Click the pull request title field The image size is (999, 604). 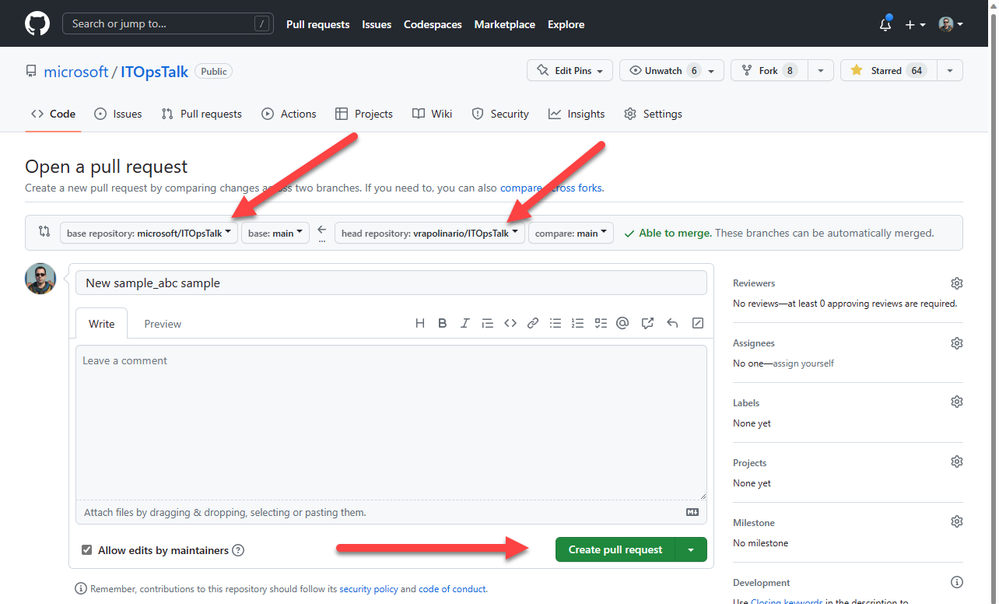pyautogui.click(x=391, y=283)
